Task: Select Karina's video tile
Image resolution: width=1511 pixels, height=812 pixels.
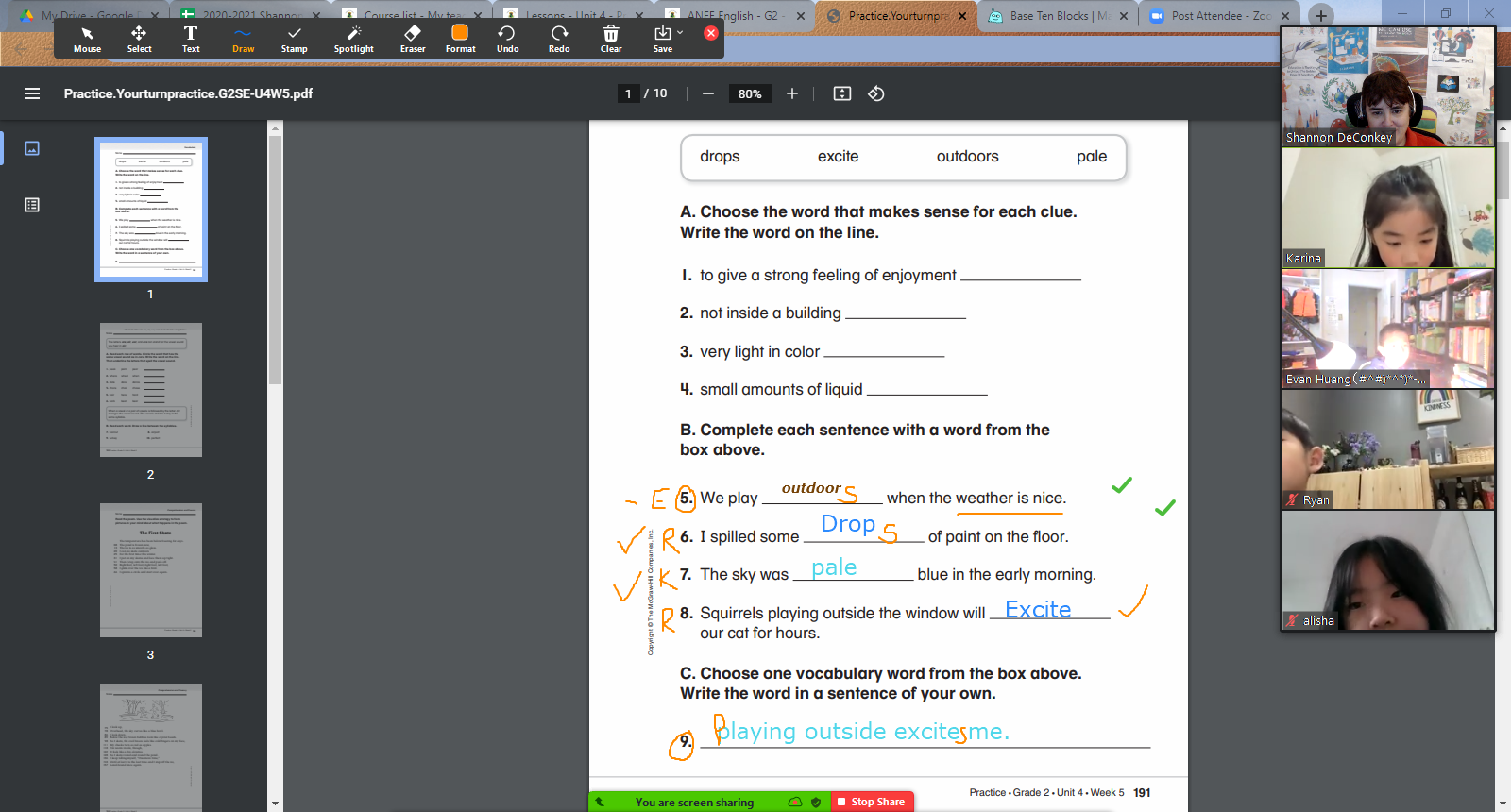Action: 1388,208
